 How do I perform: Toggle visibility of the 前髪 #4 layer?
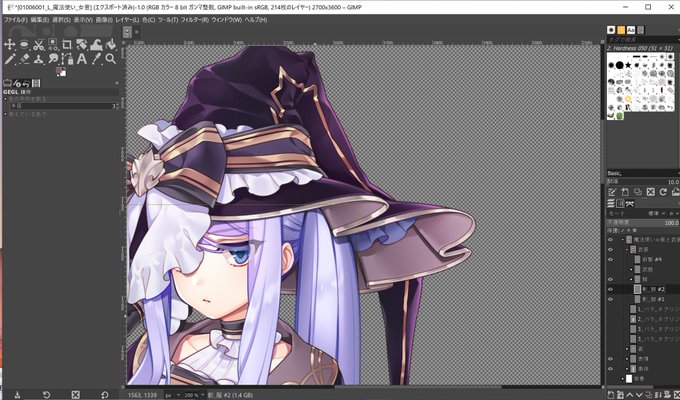(611, 259)
